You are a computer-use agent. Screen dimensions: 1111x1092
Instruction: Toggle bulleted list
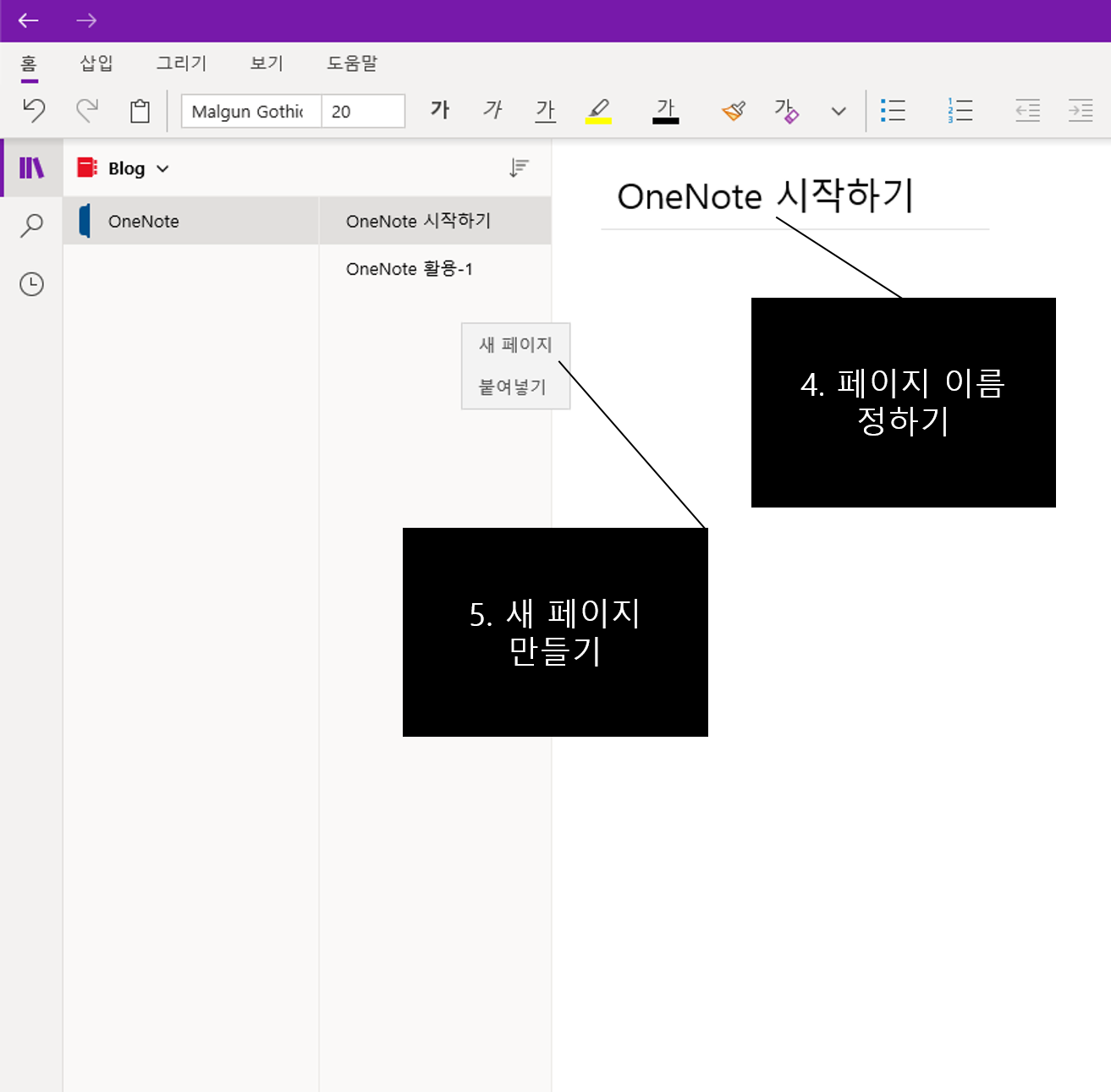[x=893, y=111]
